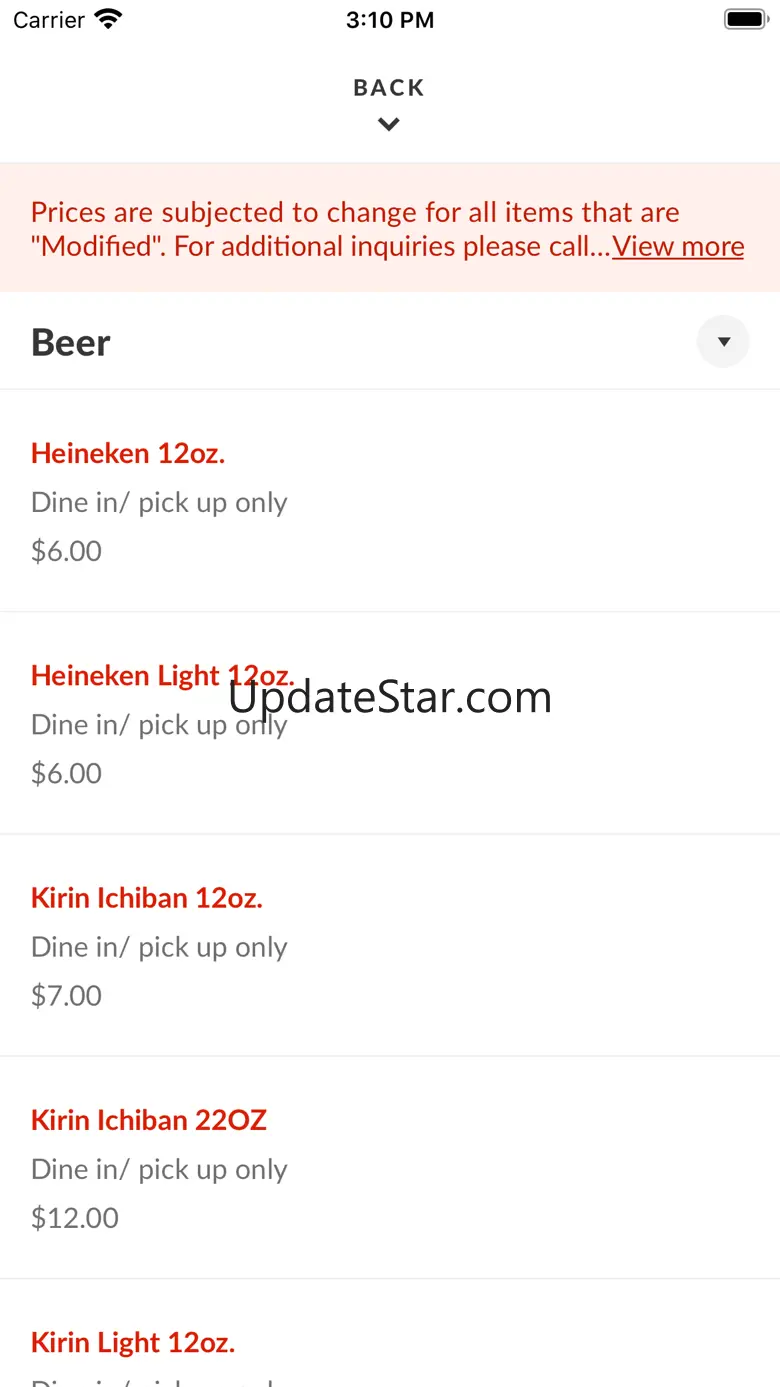780x1387 pixels.
Task: Tap the BACK label at top
Action: [389, 88]
